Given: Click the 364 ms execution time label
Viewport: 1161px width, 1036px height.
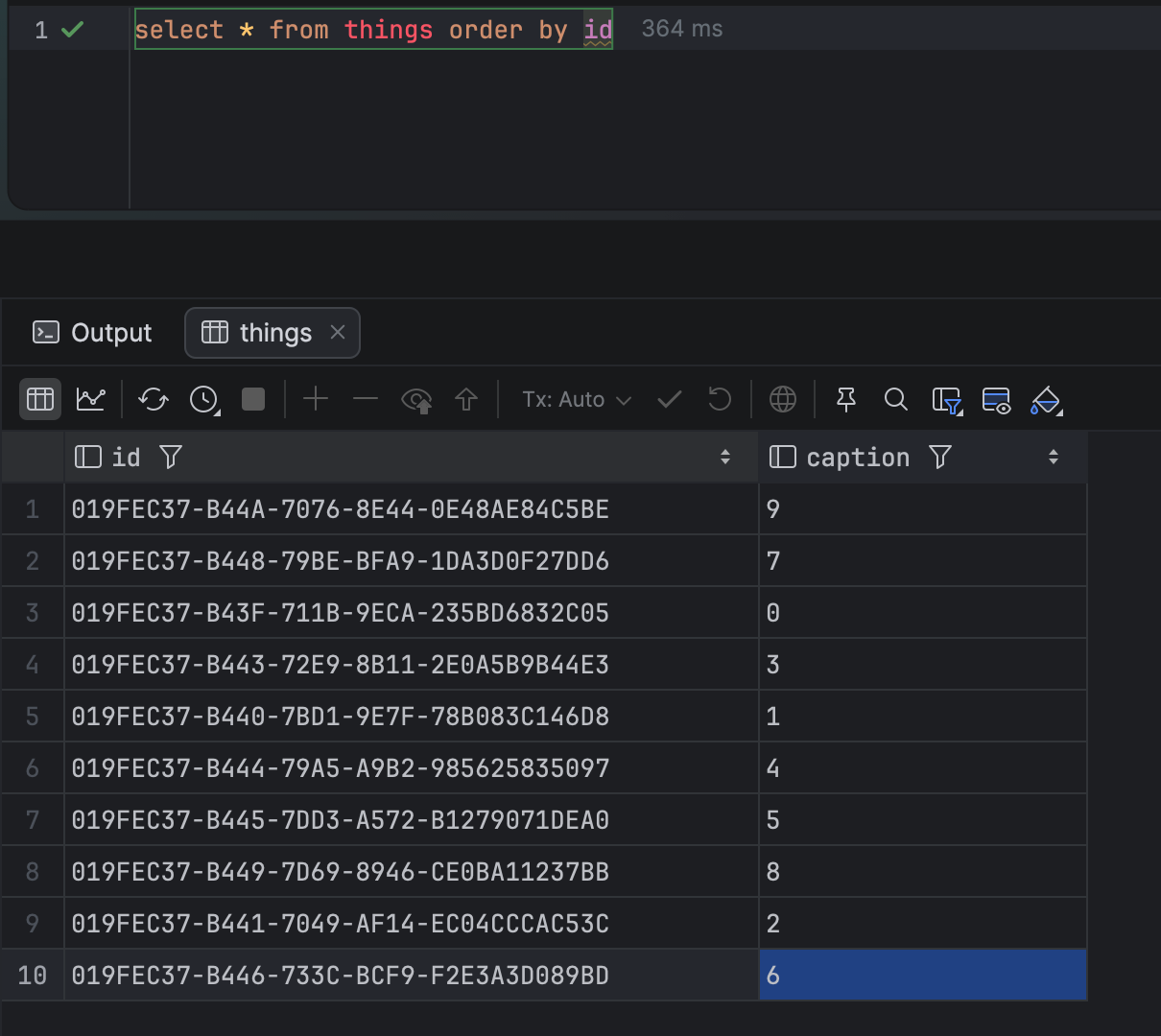Looking at the screenshot, I should 682,29.
